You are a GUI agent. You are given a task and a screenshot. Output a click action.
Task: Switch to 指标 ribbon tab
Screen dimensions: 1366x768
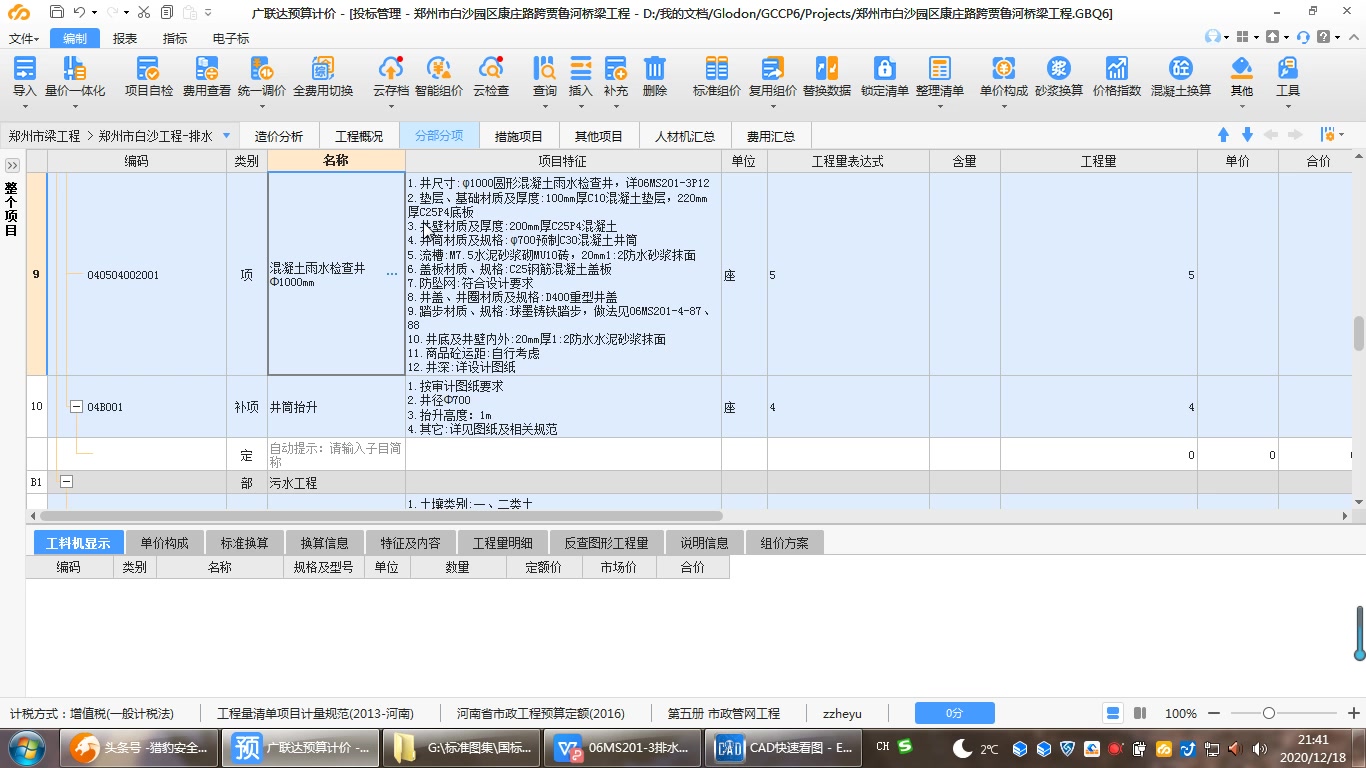click(x=175, y=38)
